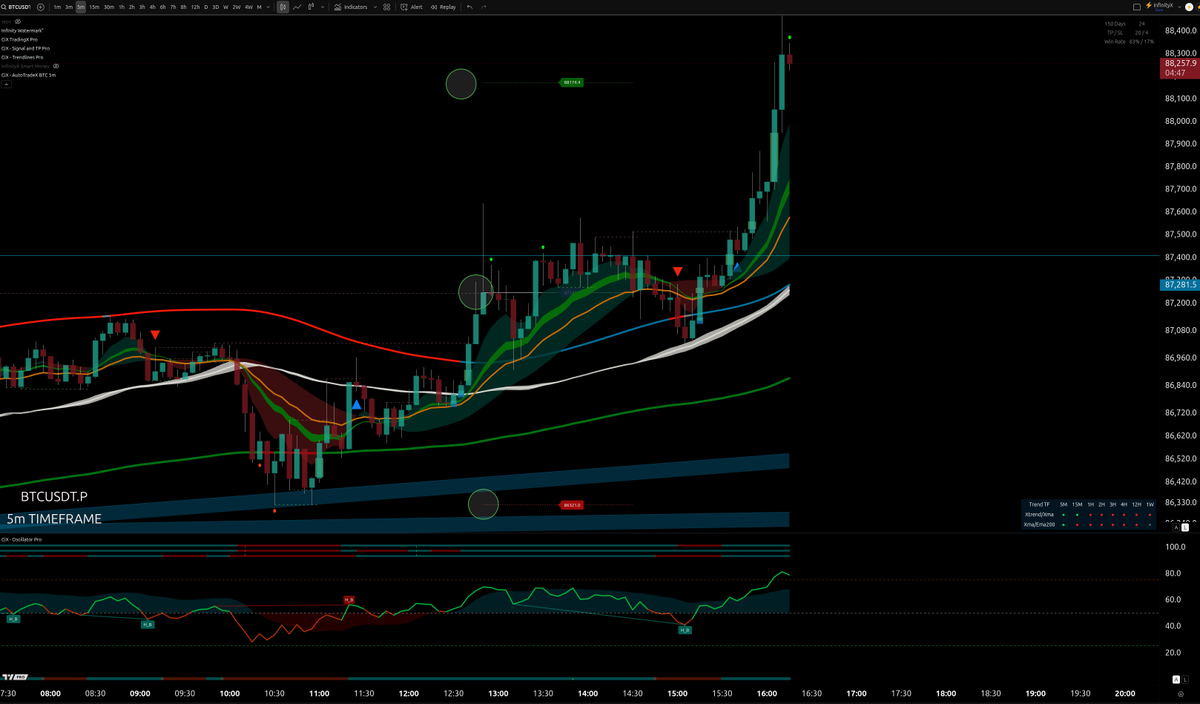Viewport: 1200px width, 704px height.
Task: Select Trendlines Pro indicator legend
Action: 21,57
